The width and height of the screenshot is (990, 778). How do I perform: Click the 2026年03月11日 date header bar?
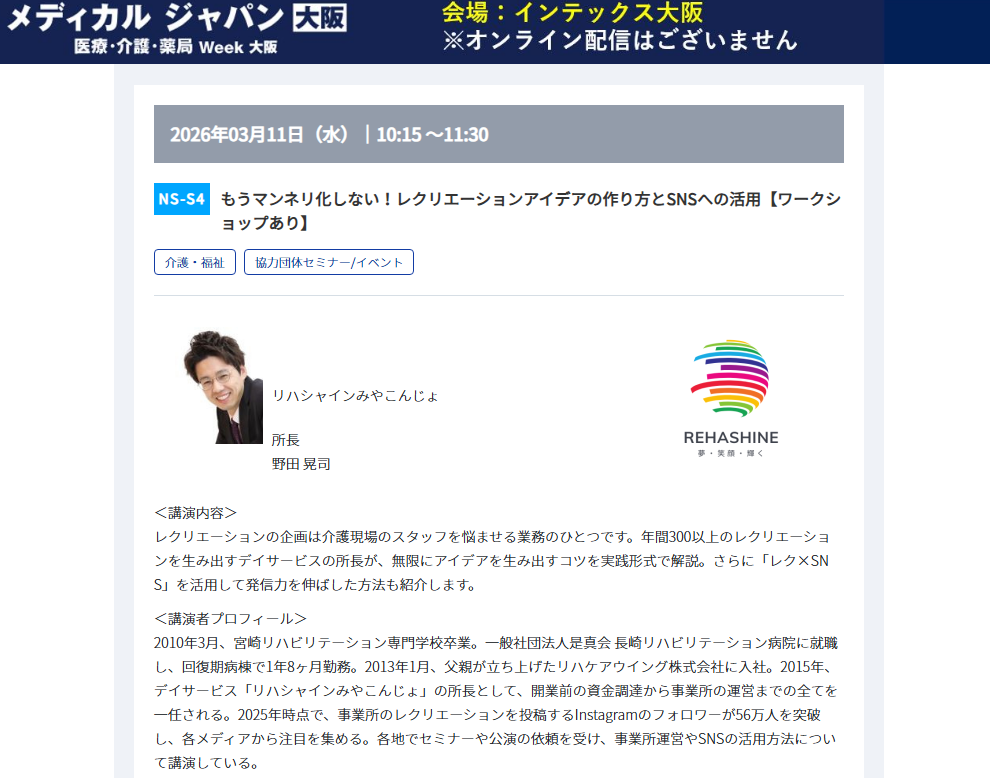click(x=499, y=134)
